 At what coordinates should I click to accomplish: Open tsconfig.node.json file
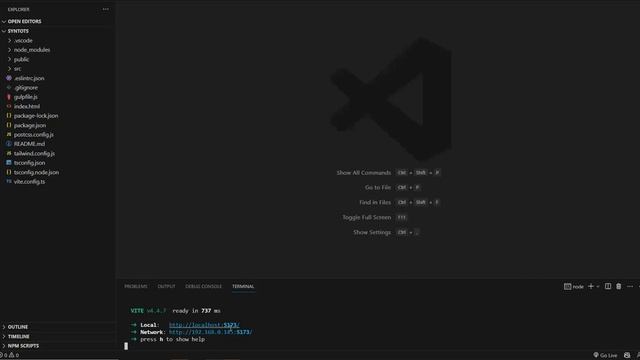pos(36,172)
